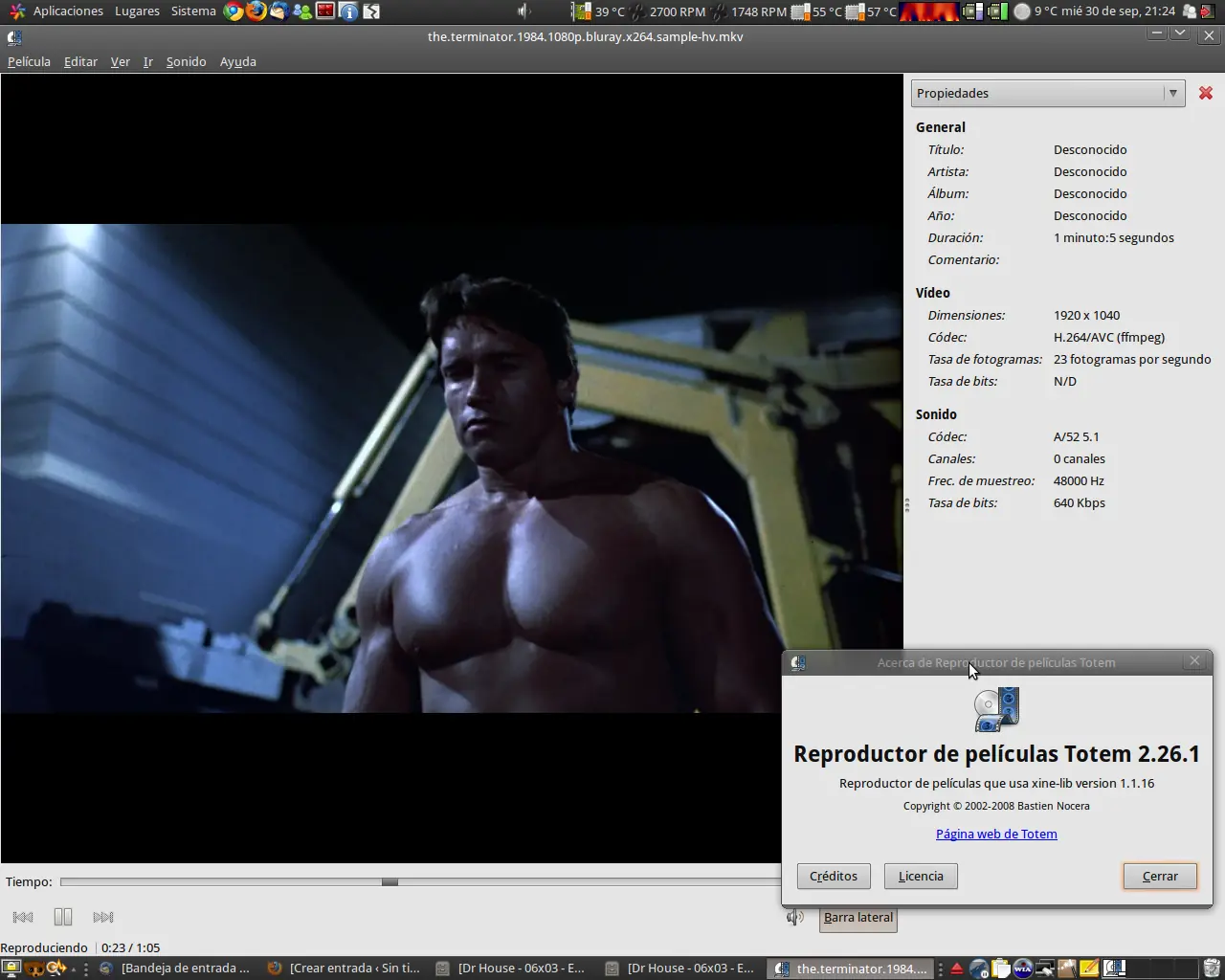Close the sidebar with the red X
The image size is (1225, 980).
point(1206,93)
